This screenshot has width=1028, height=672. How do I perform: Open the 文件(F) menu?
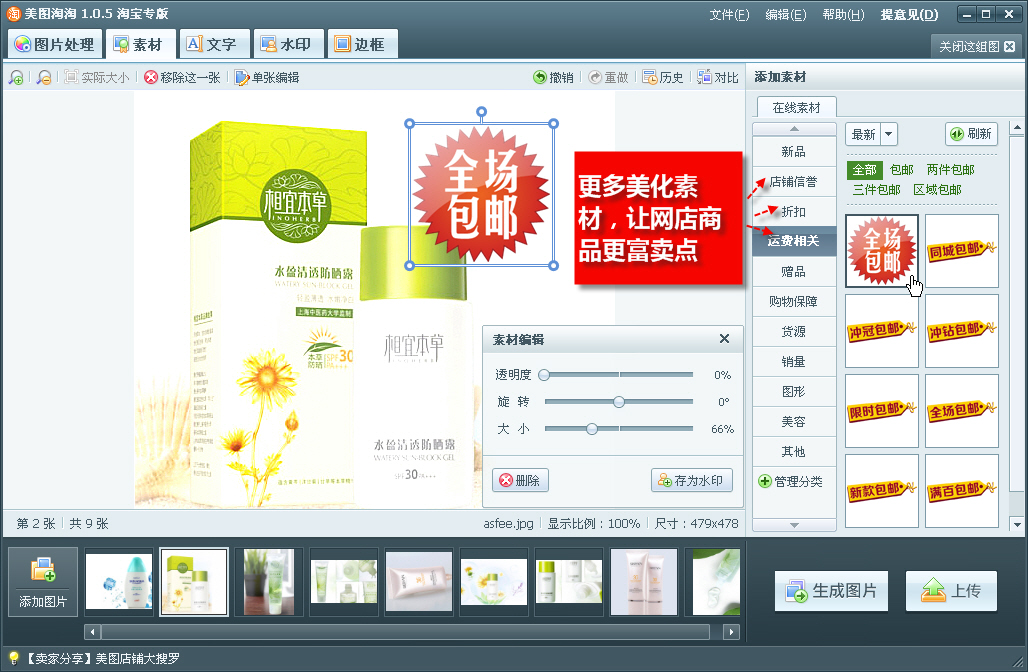click(729, 14)
